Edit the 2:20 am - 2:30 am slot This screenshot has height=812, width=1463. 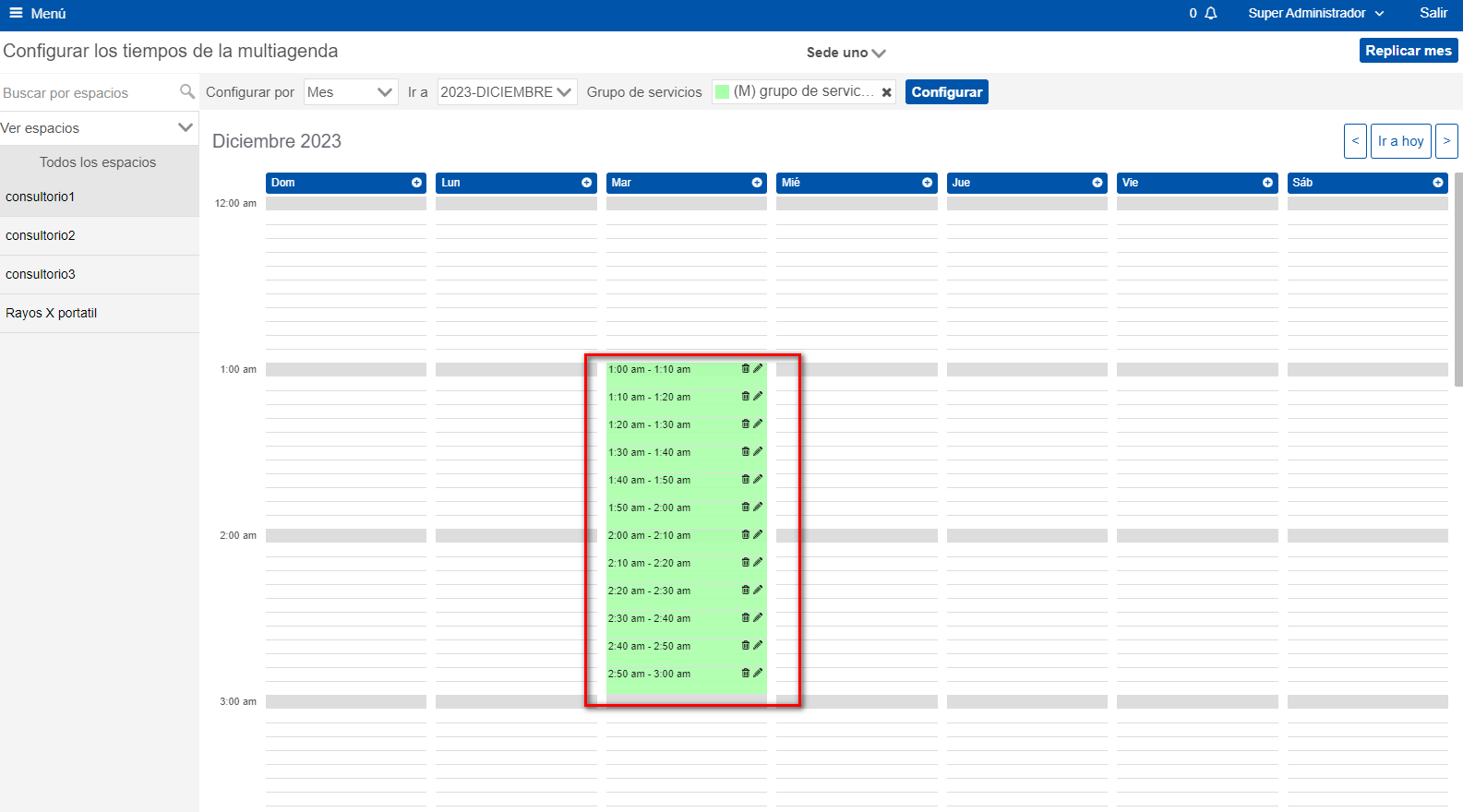click(758, 590)
